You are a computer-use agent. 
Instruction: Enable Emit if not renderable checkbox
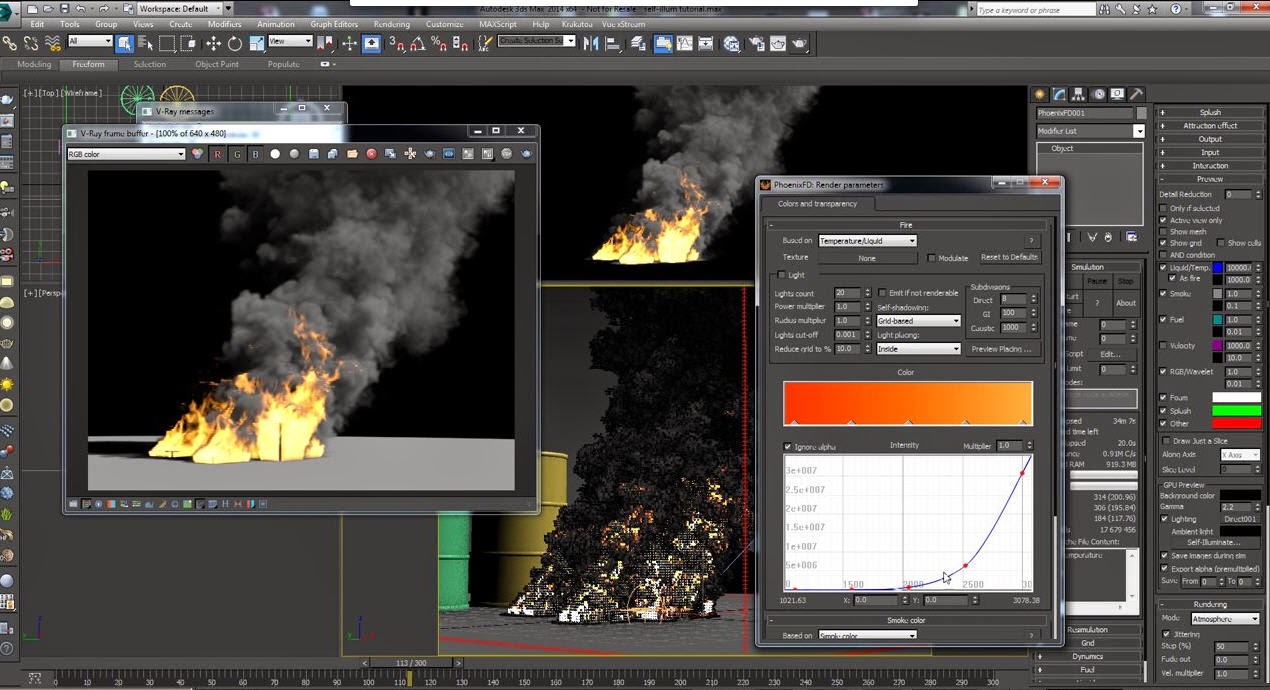[x=882, y=293]
